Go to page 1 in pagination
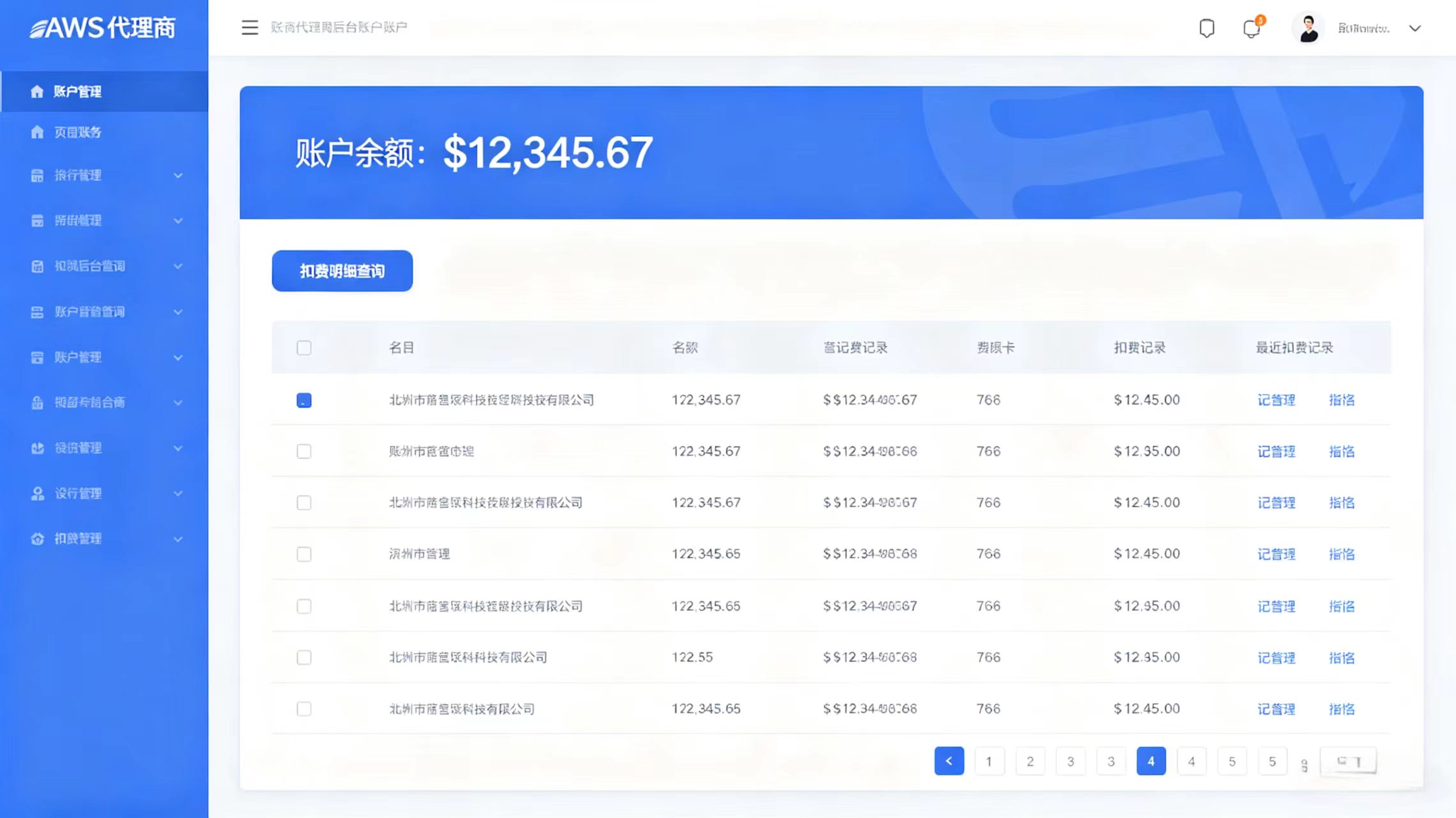 click(x=989, y=761)
